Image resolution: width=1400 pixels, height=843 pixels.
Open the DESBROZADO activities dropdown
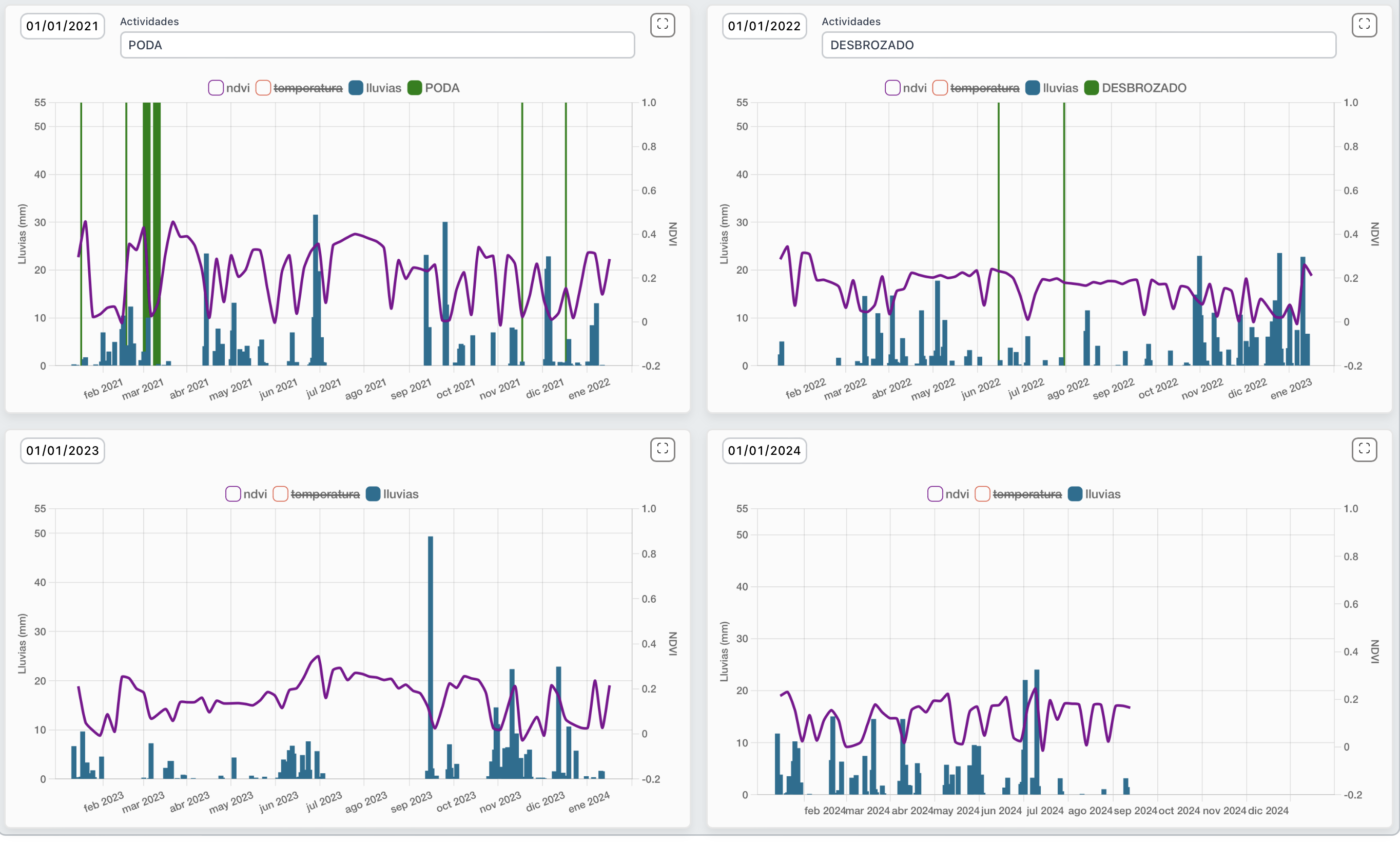tap(1079, 45)
